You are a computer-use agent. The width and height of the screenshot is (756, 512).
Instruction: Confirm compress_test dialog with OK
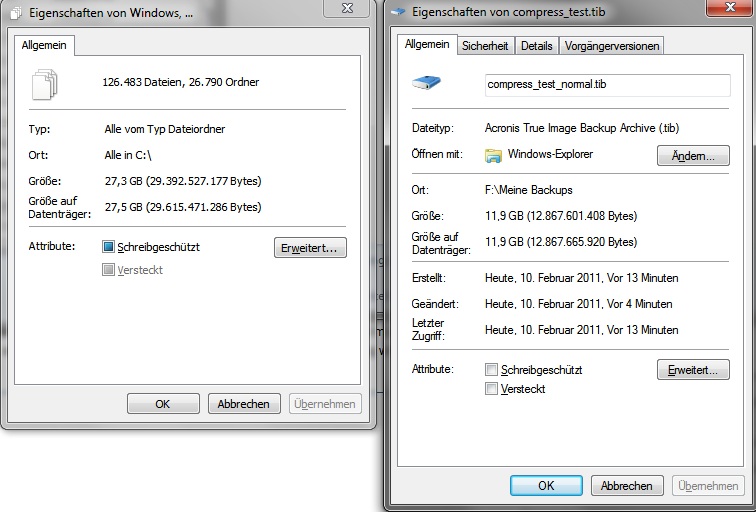(x=546, y=485)
